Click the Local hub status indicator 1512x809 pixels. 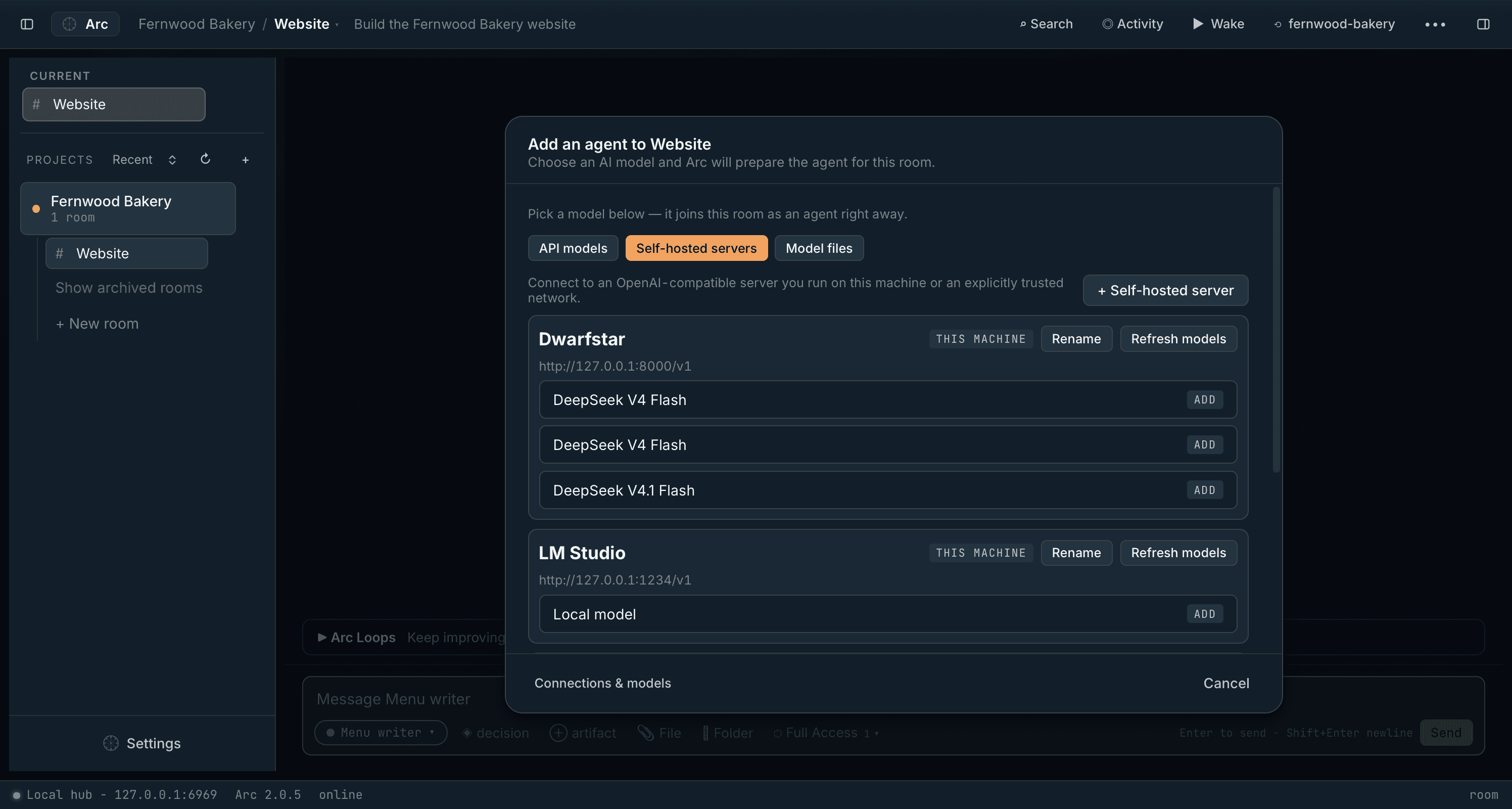pyautogui.click(x=116, y=794)
